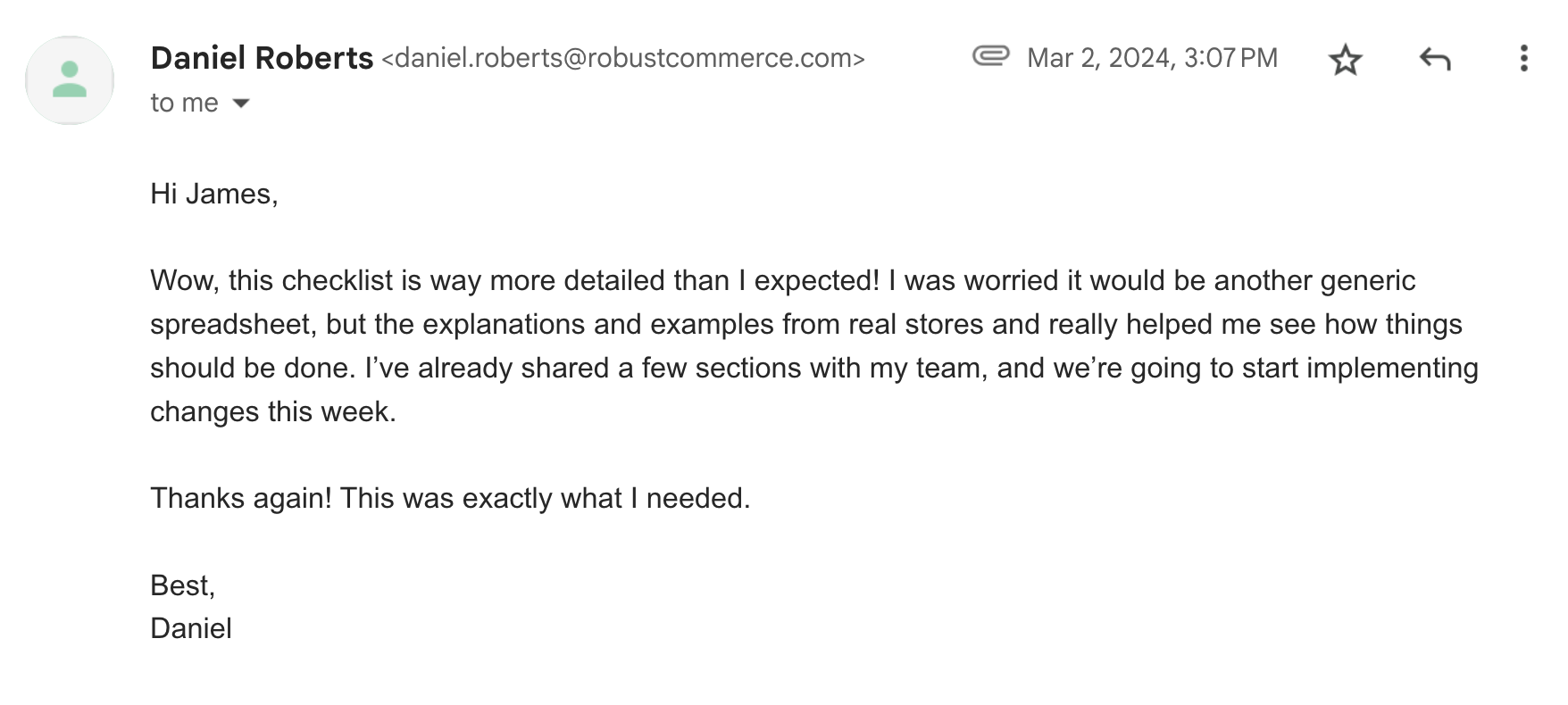Click the Mar 2, 2024 timestamp
Screen dimensions: 1568x705
tap(1152, 58)
